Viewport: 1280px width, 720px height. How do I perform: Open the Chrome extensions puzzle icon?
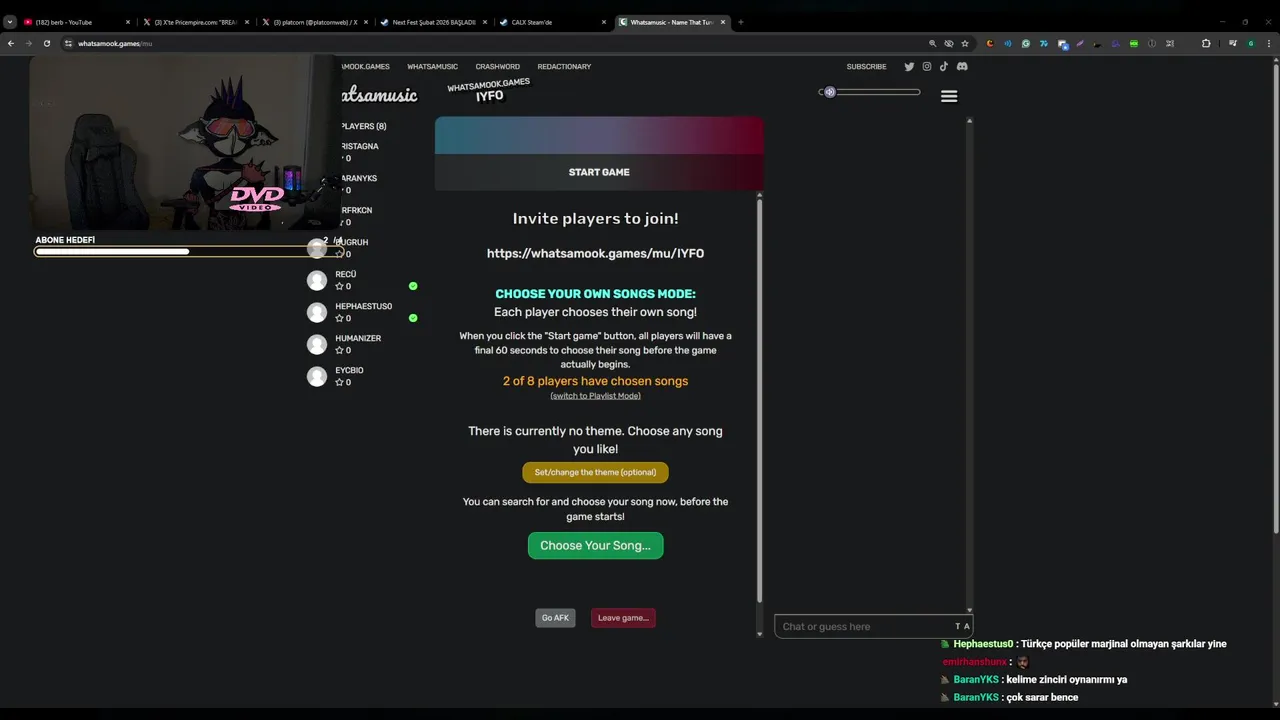pyautogui.click(x=1206, y=44)
